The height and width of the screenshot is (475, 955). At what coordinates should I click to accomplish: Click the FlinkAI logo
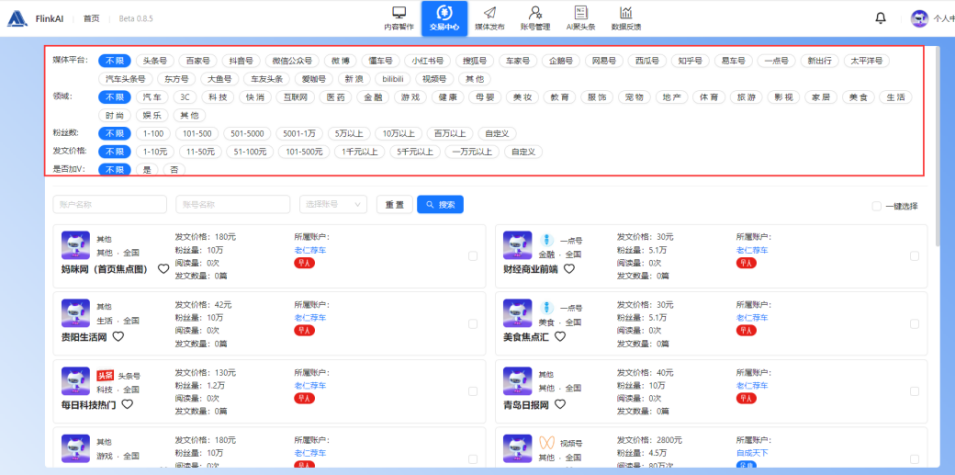tap(18, 18)
